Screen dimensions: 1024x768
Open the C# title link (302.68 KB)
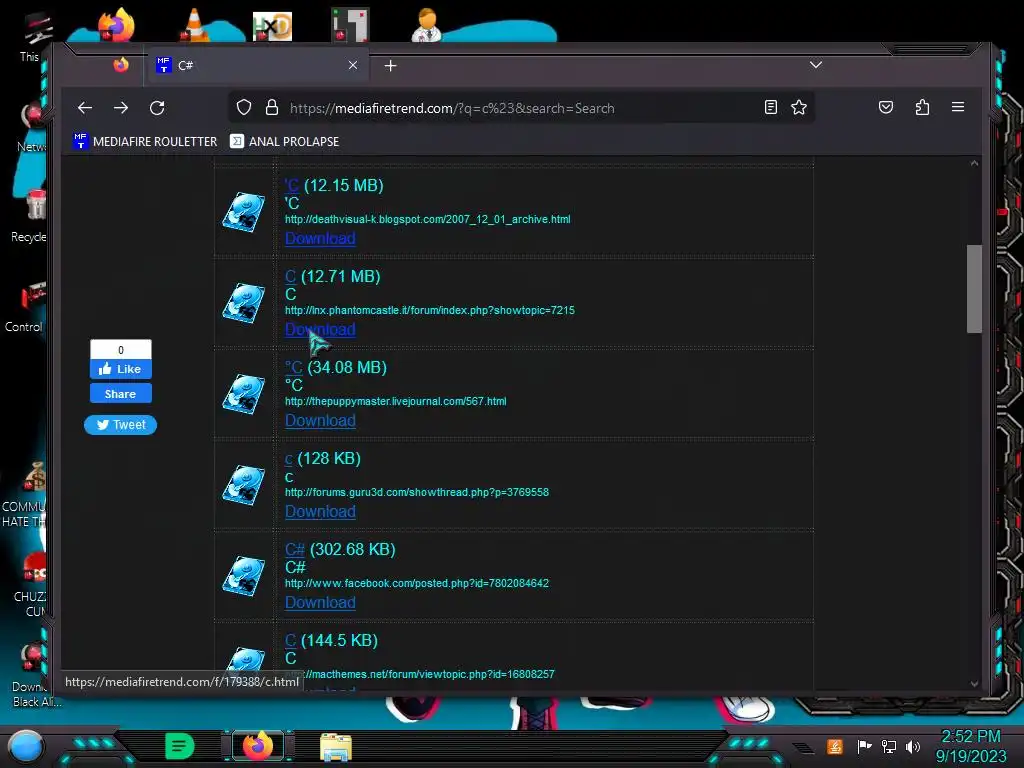point(295,549)
